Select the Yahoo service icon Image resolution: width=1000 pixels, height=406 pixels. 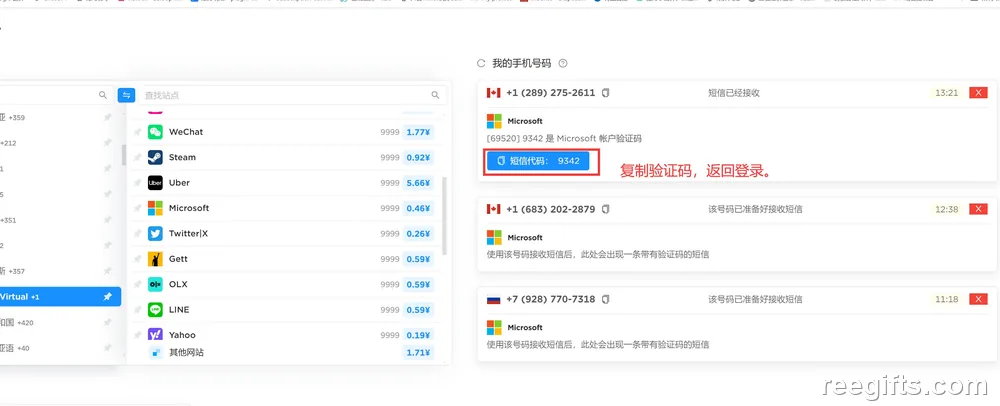coord(155,335)
